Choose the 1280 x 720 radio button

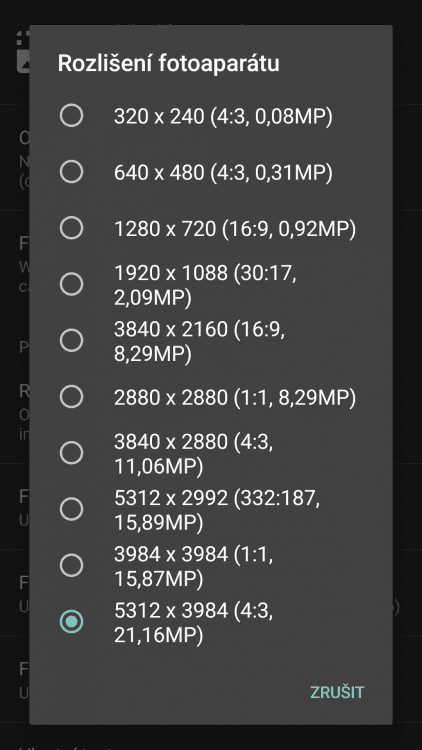click(x=71, y=228)
